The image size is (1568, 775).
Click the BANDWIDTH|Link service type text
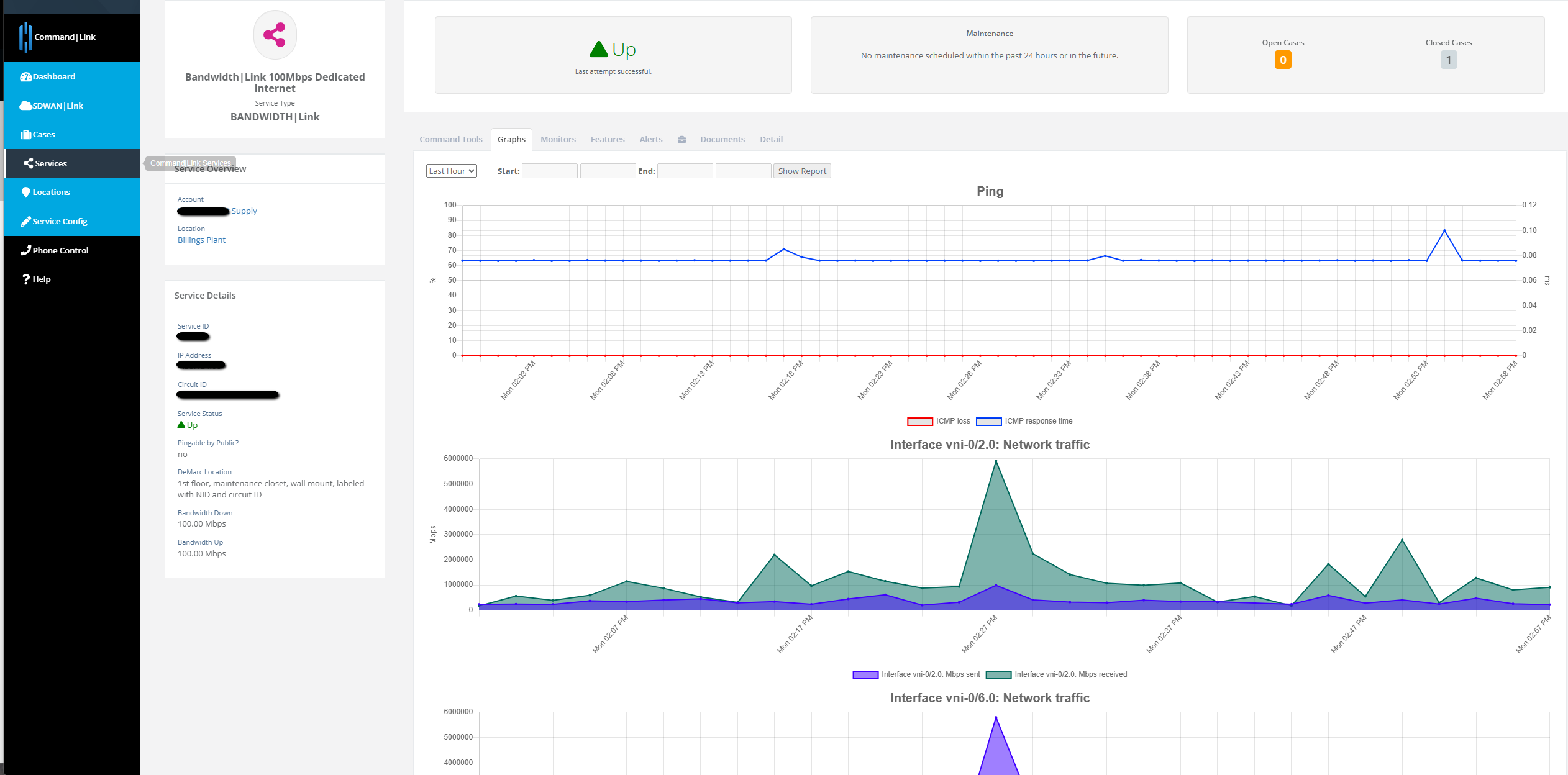click(275, 117)
